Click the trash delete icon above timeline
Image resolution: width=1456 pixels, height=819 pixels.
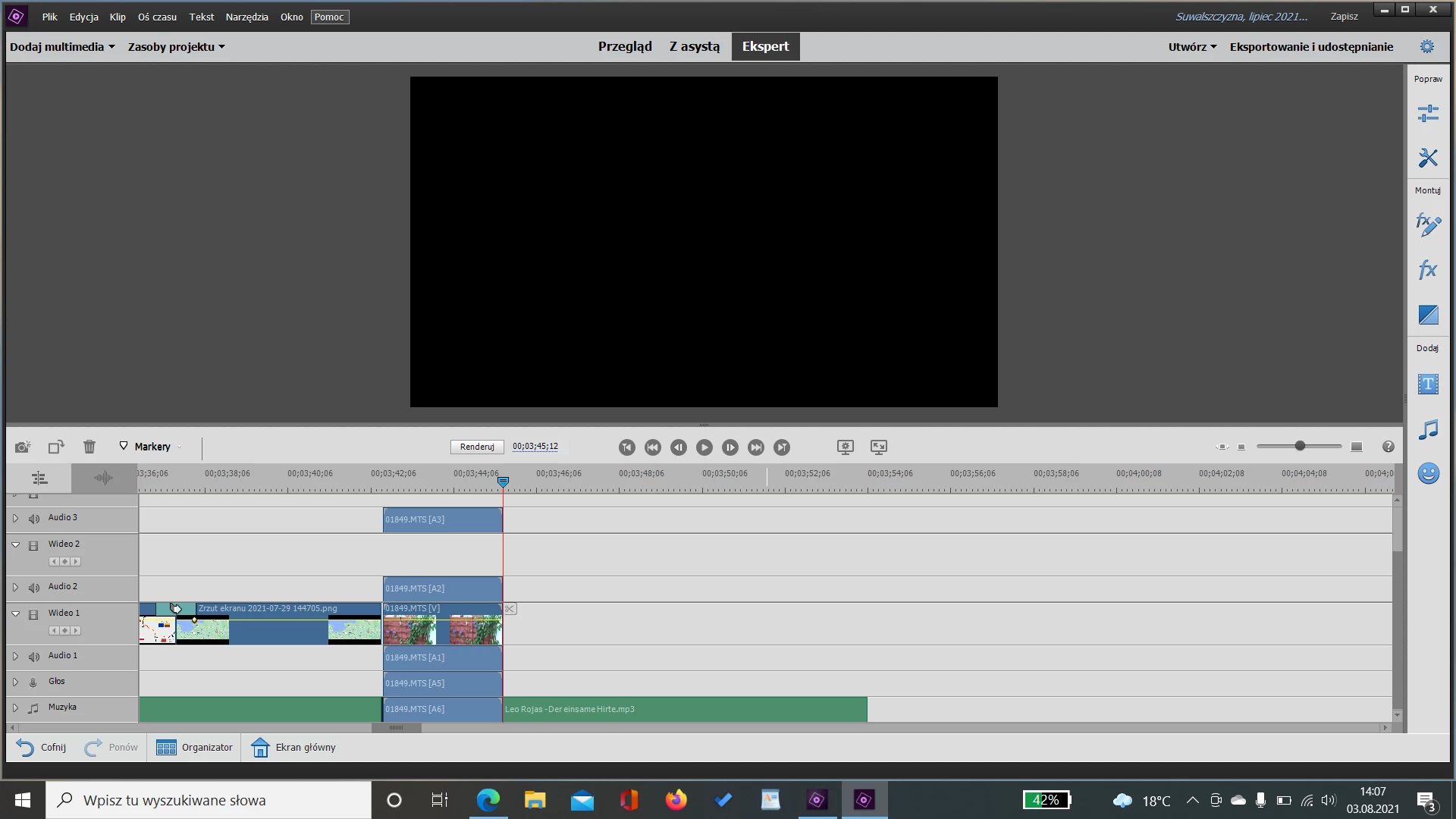coord(89,447)
